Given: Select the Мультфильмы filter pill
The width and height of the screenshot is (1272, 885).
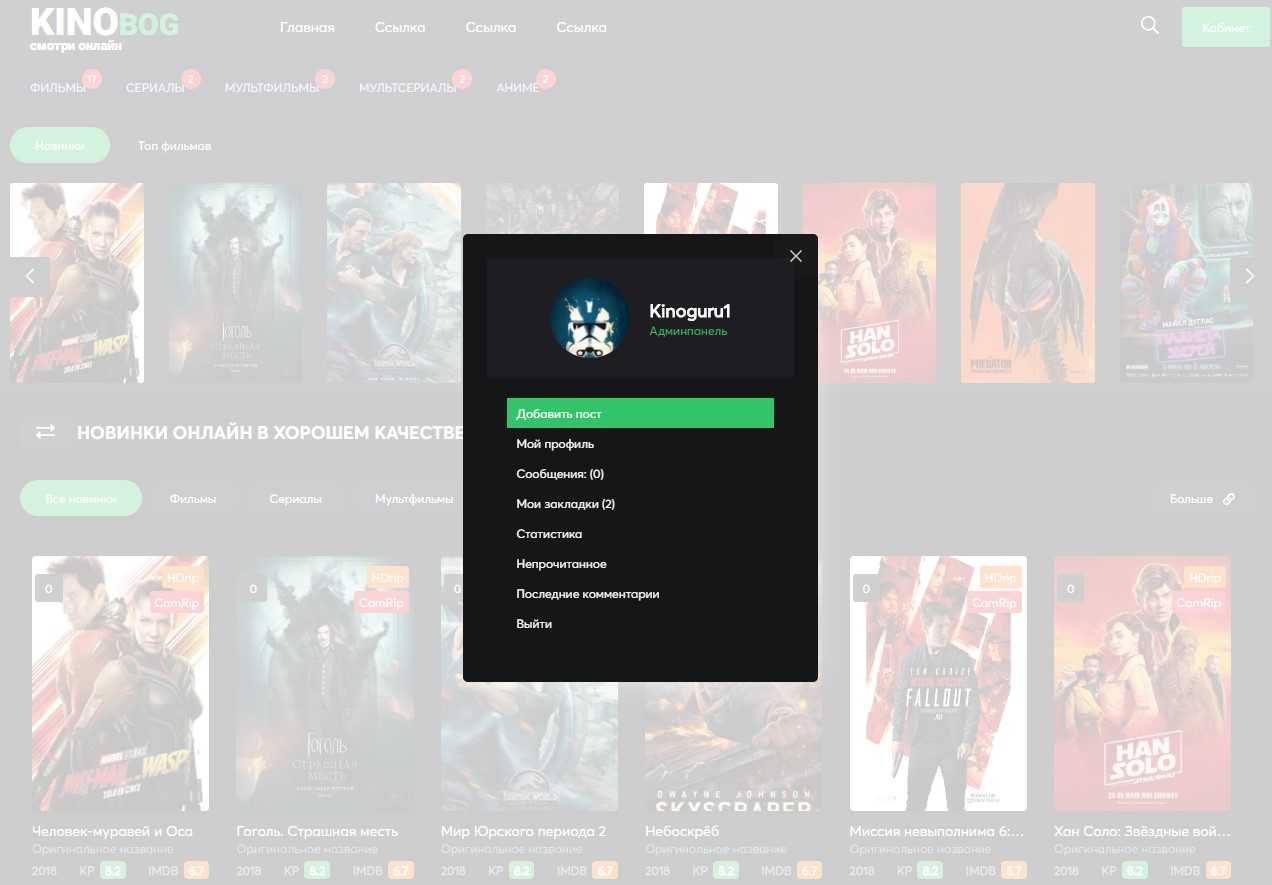Looking at the screenshot, I should (413, 498).
